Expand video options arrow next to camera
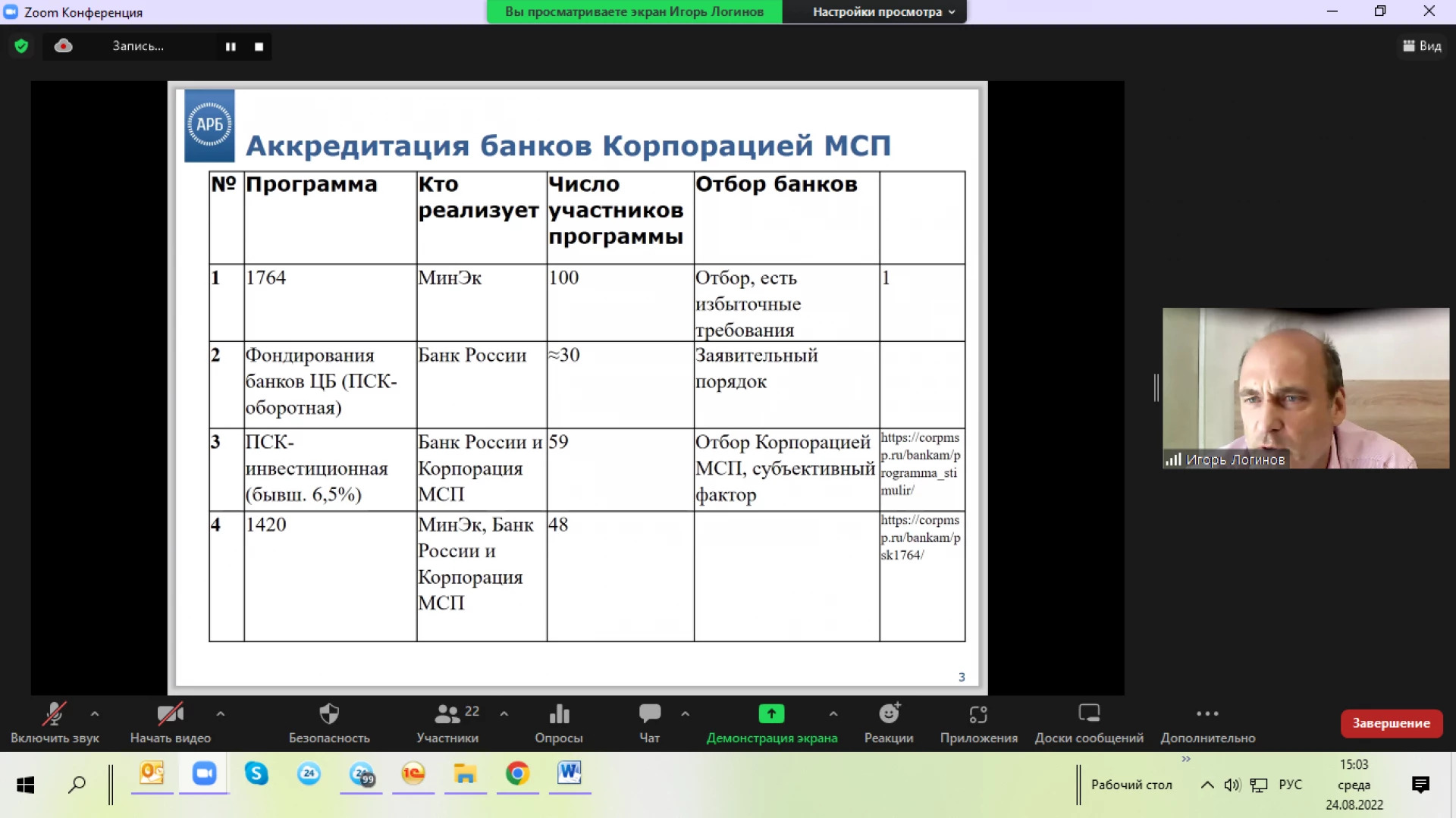Screen dimensions: 1456x818 pos(220,713)
